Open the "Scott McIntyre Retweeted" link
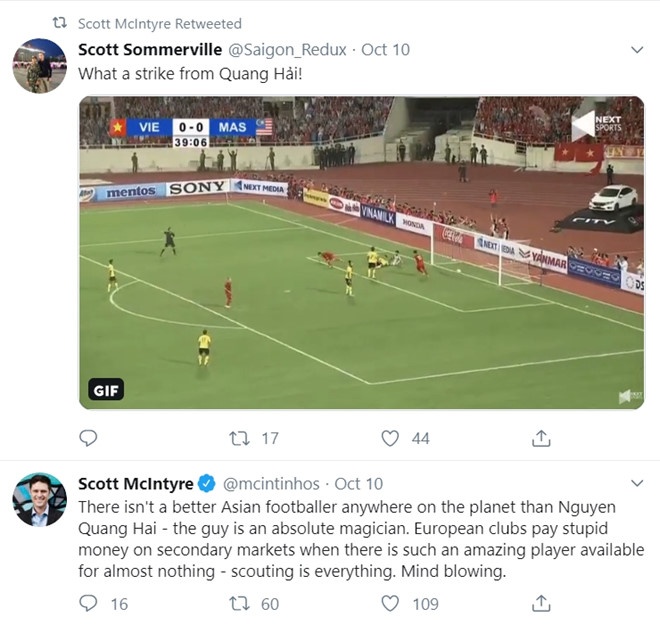This screenshot has width=660, height=625. click(x=159, y=23)
